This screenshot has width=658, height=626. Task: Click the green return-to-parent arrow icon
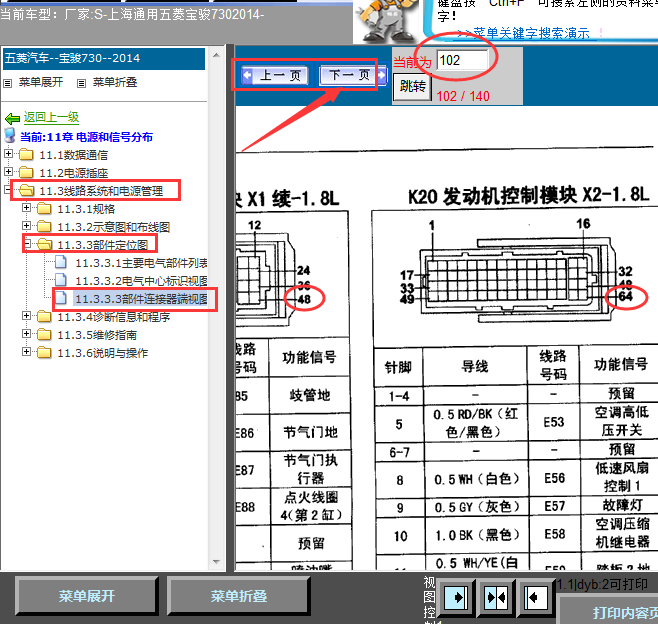(x=13, y=118)
